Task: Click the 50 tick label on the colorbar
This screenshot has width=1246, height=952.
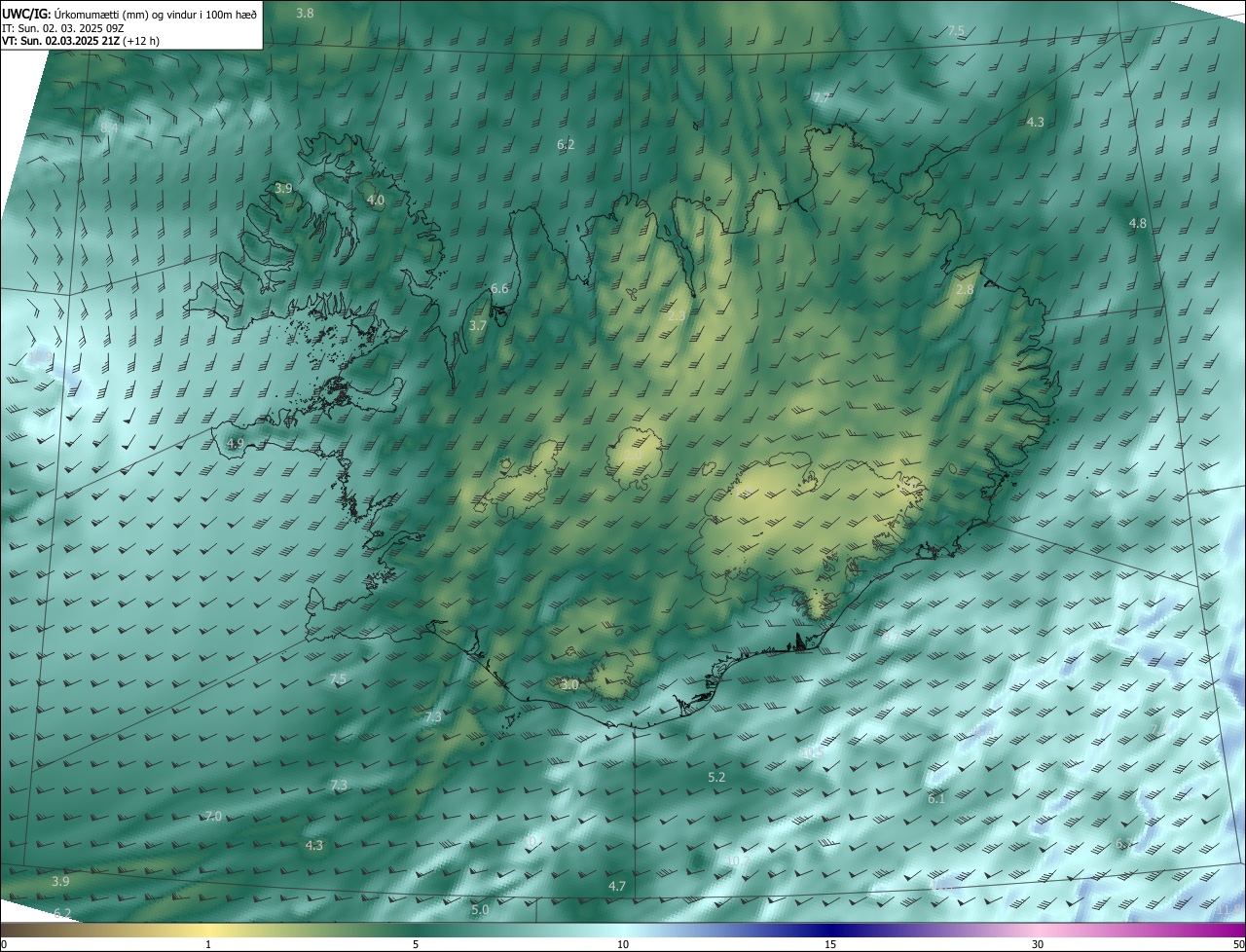Action: (x=1238, y=944)
